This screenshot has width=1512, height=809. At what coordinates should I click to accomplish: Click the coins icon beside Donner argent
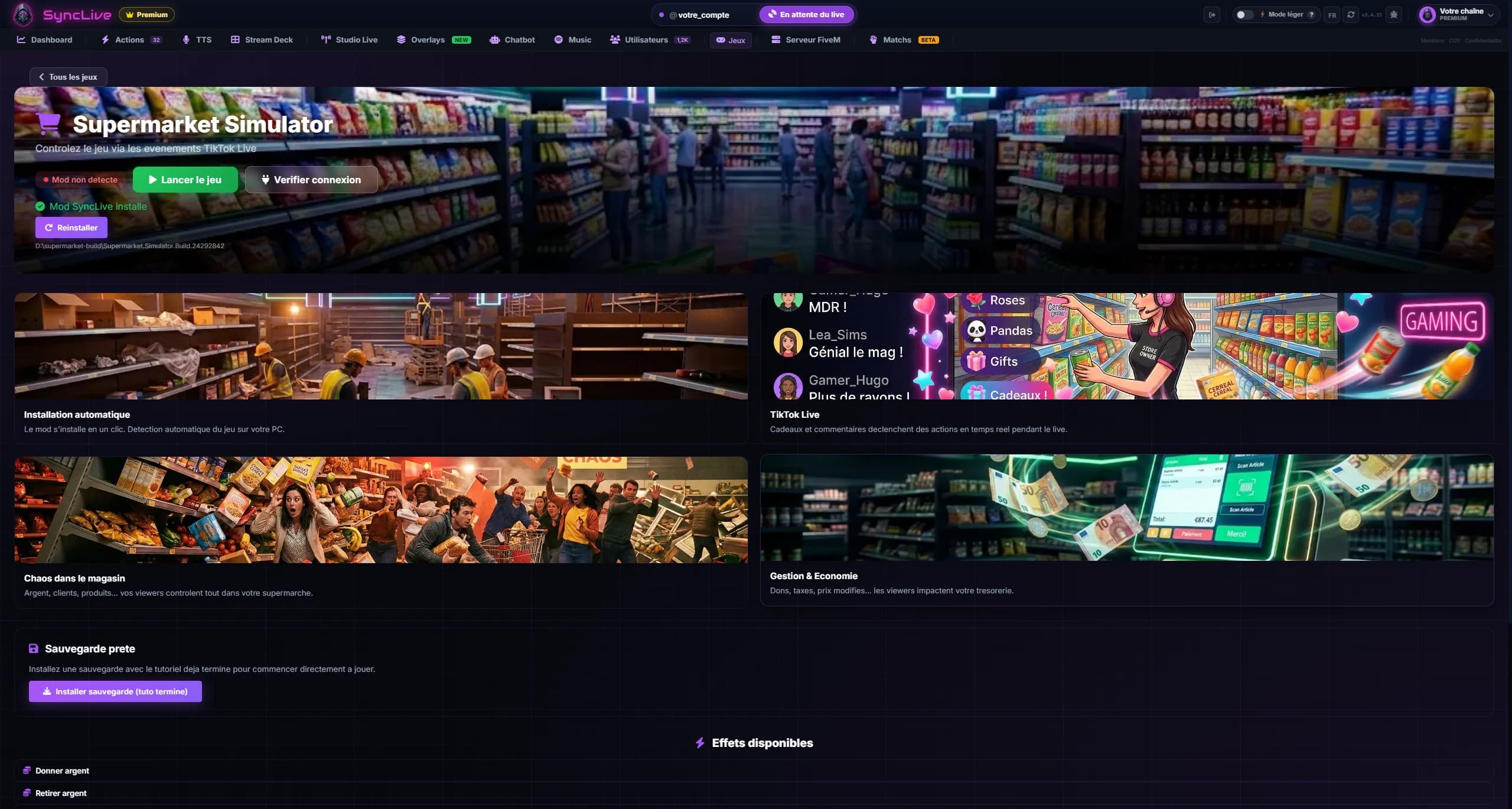[x=27, y=770]
